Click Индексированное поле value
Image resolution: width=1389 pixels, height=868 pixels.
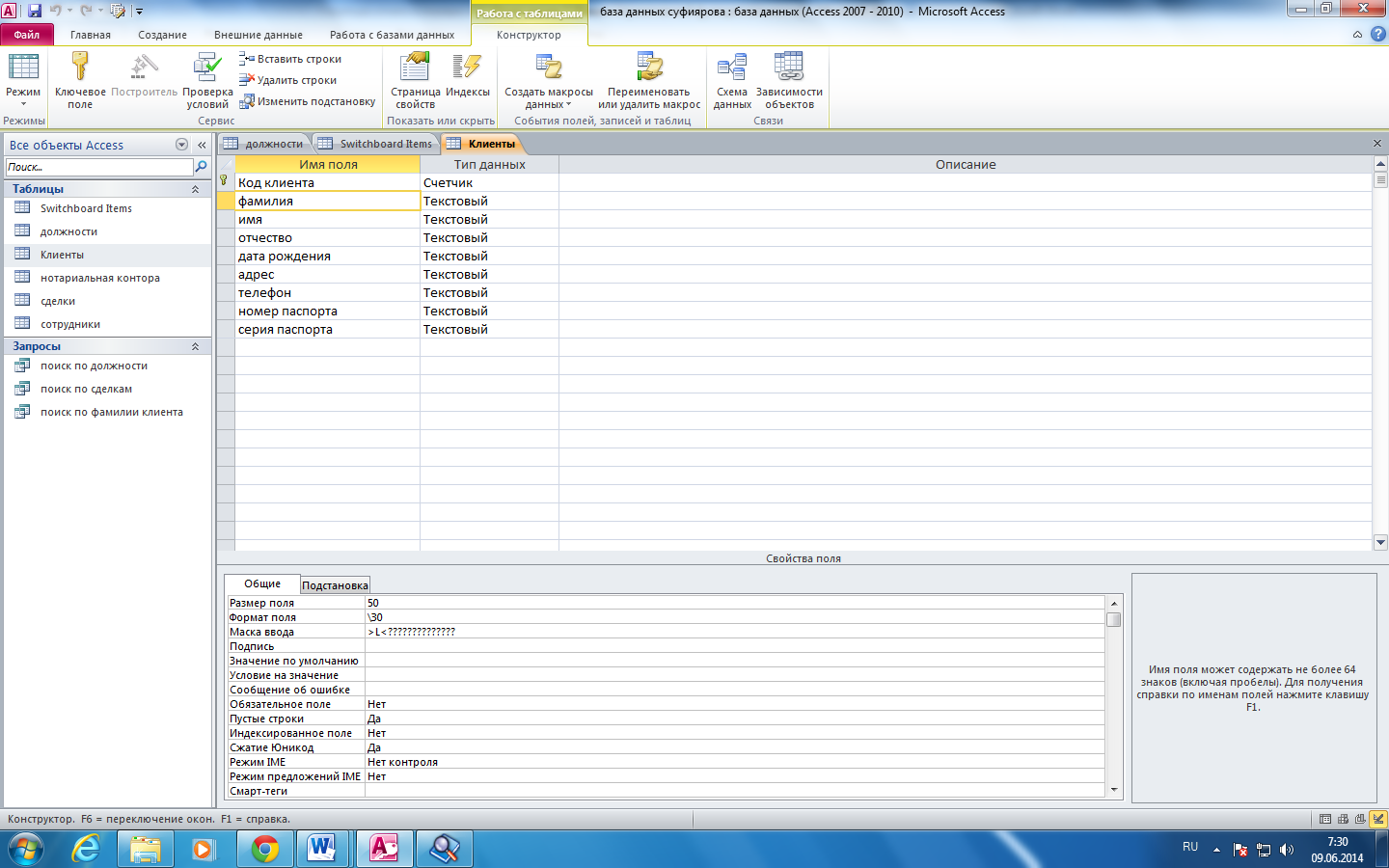[734, 733]
